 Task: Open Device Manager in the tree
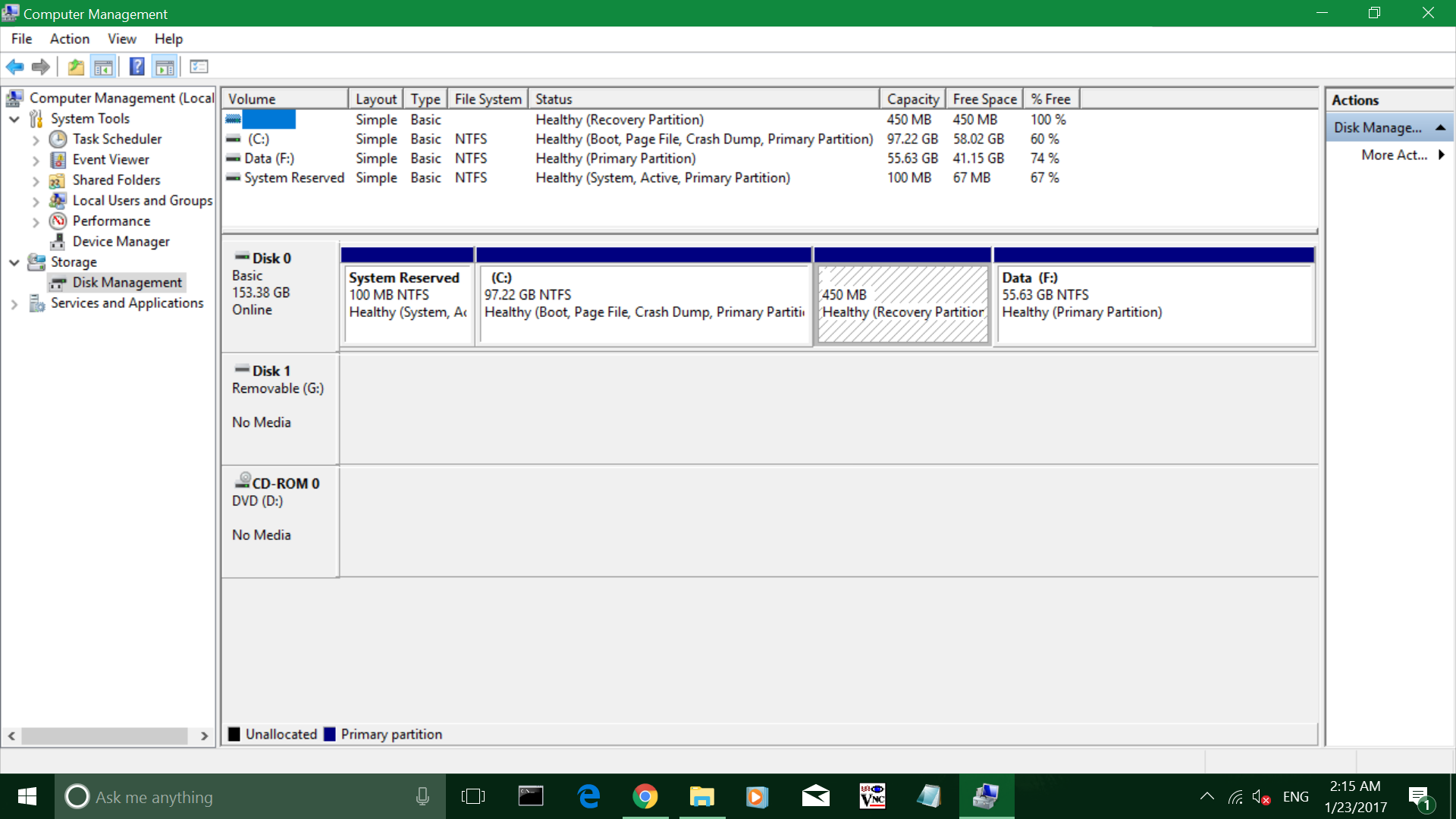[121, 241]
